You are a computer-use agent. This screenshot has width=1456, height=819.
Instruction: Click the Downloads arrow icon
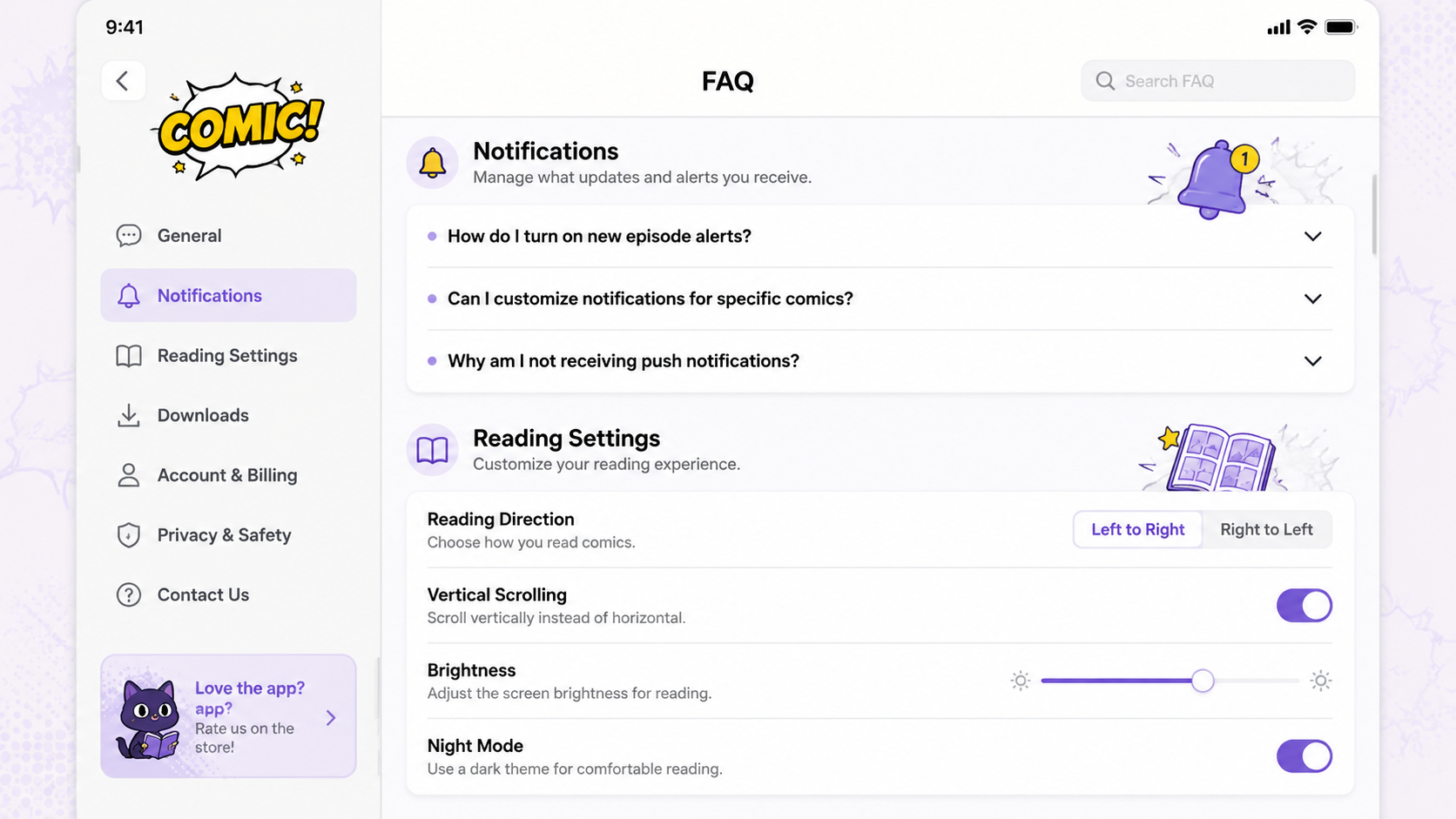(129, 416)
